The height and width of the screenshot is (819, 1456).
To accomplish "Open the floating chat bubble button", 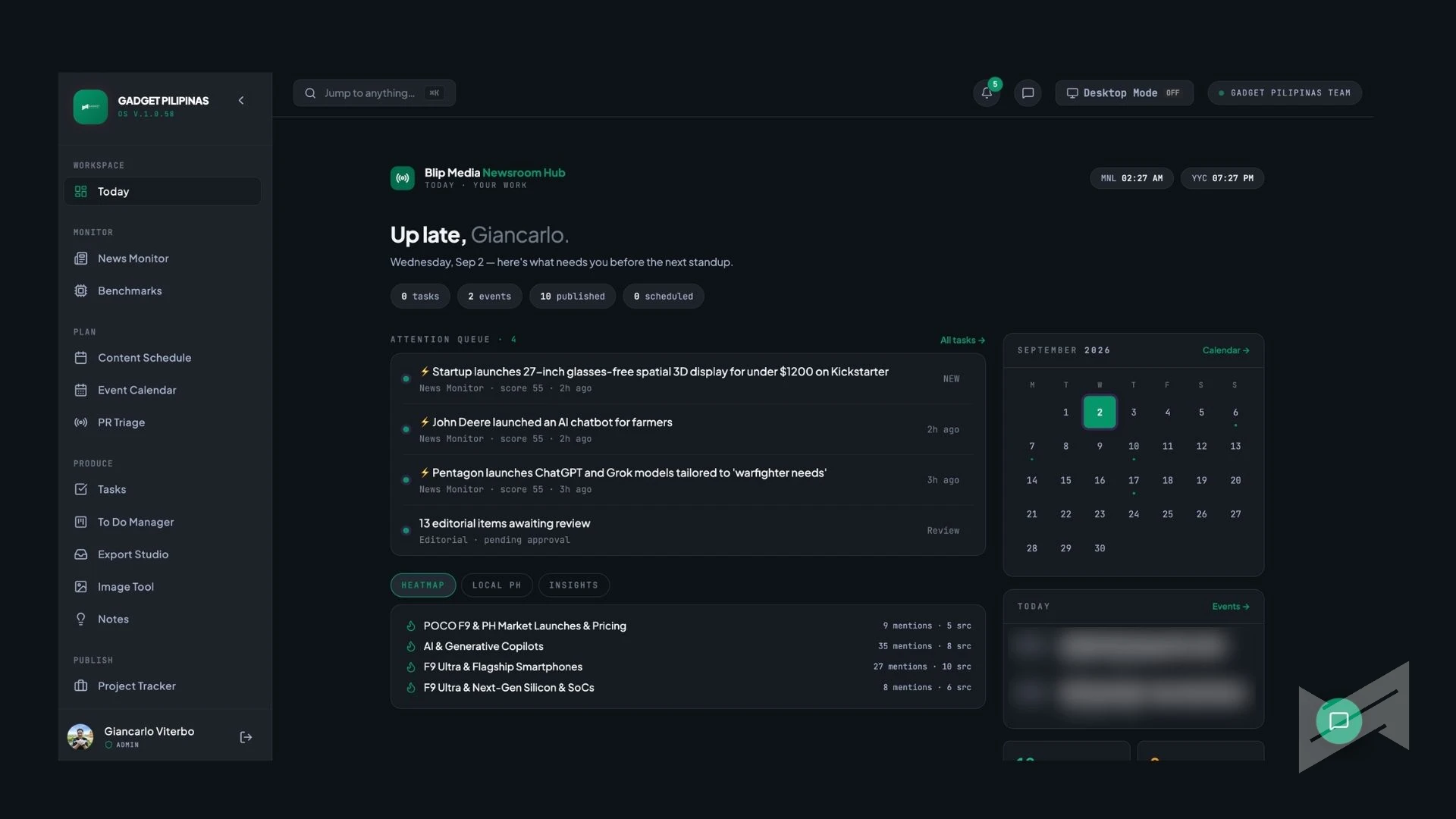I will point(1338,721).
